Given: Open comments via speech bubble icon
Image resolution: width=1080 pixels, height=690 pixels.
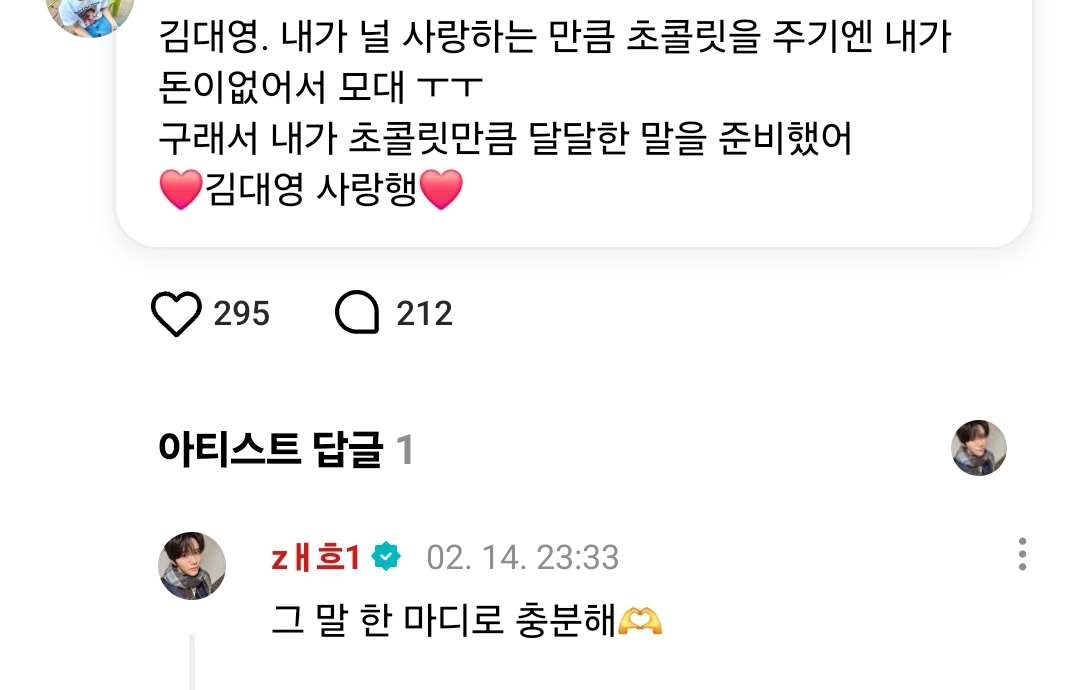Looking at the screenshot, I should 357,313.
